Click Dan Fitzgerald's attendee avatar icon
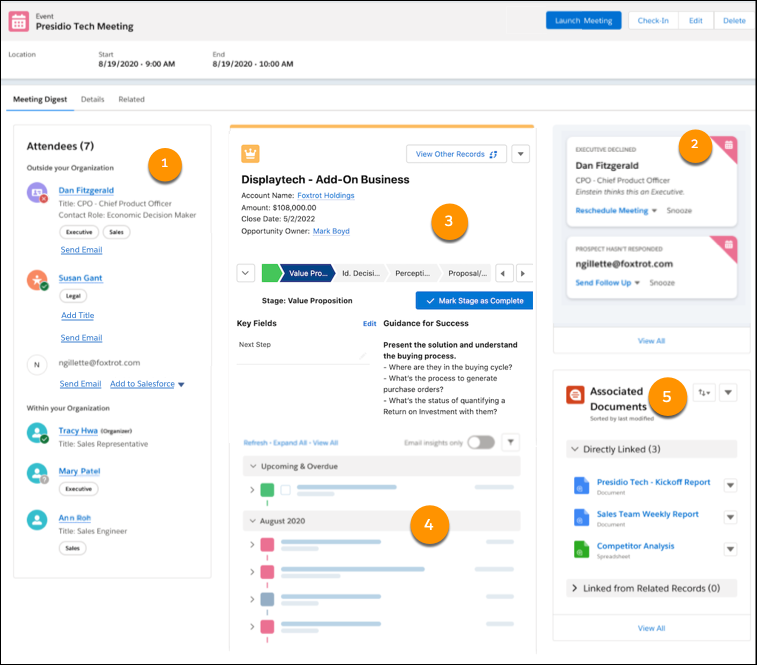The image size is (758, 667). tap(37, 192)
